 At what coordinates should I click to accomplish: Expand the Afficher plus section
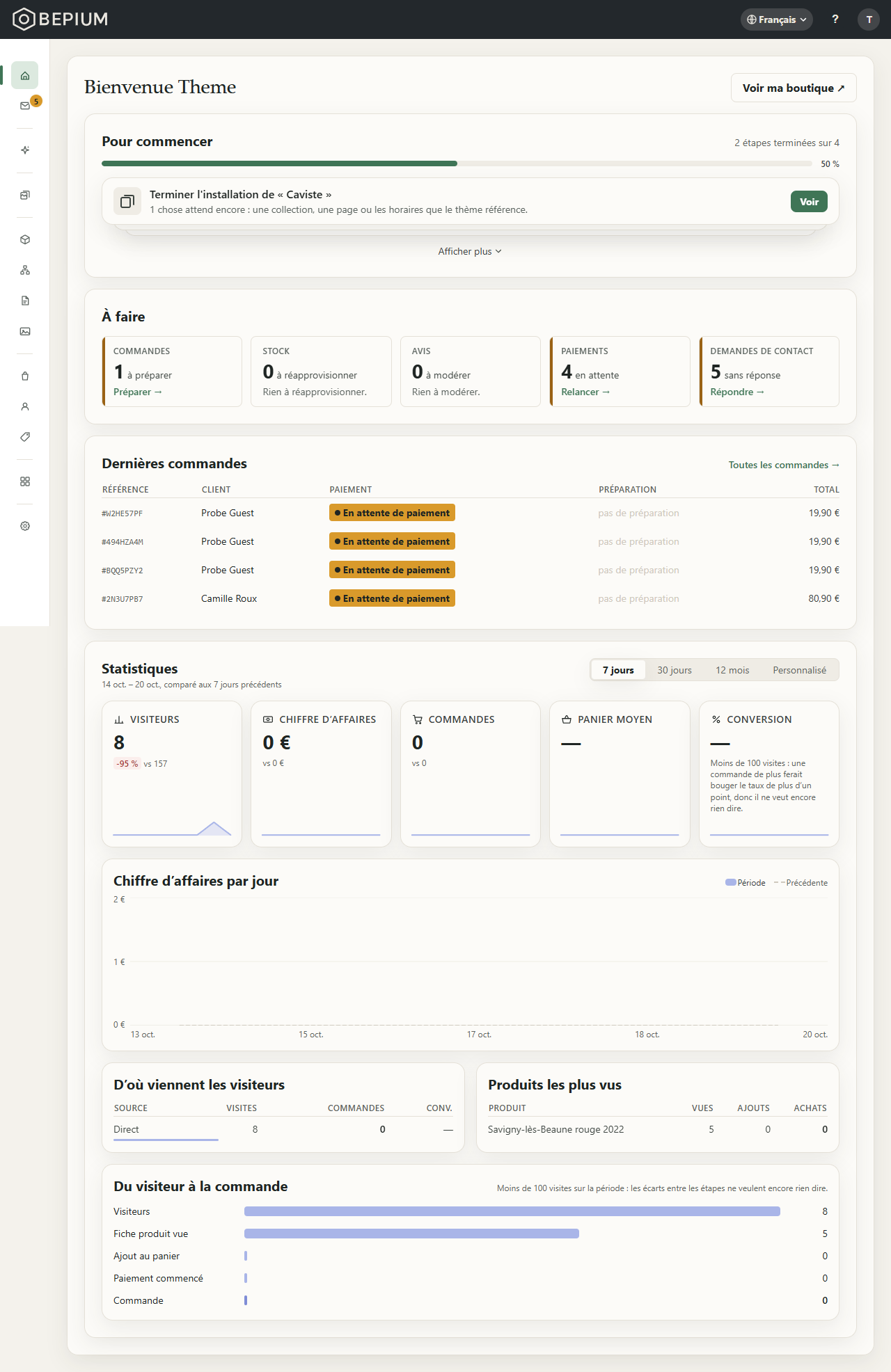tap(470, 251)
